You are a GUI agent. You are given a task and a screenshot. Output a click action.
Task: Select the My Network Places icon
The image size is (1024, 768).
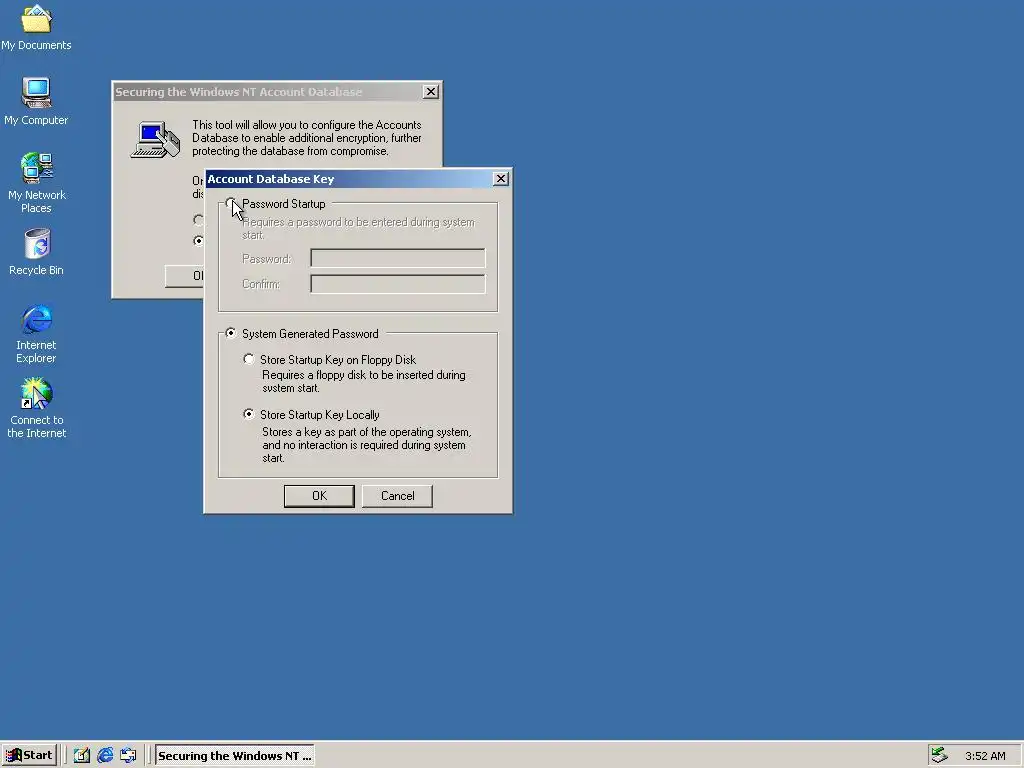coord(37,183)
